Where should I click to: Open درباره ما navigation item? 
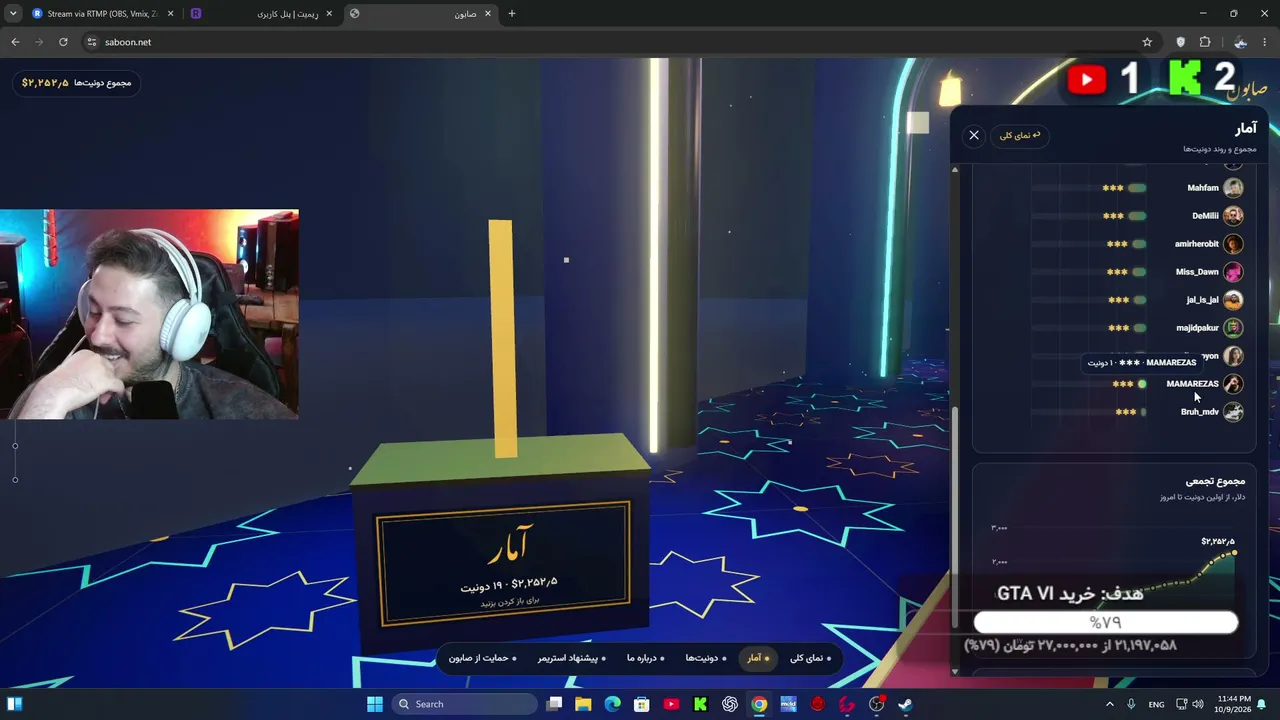point(645,658)
